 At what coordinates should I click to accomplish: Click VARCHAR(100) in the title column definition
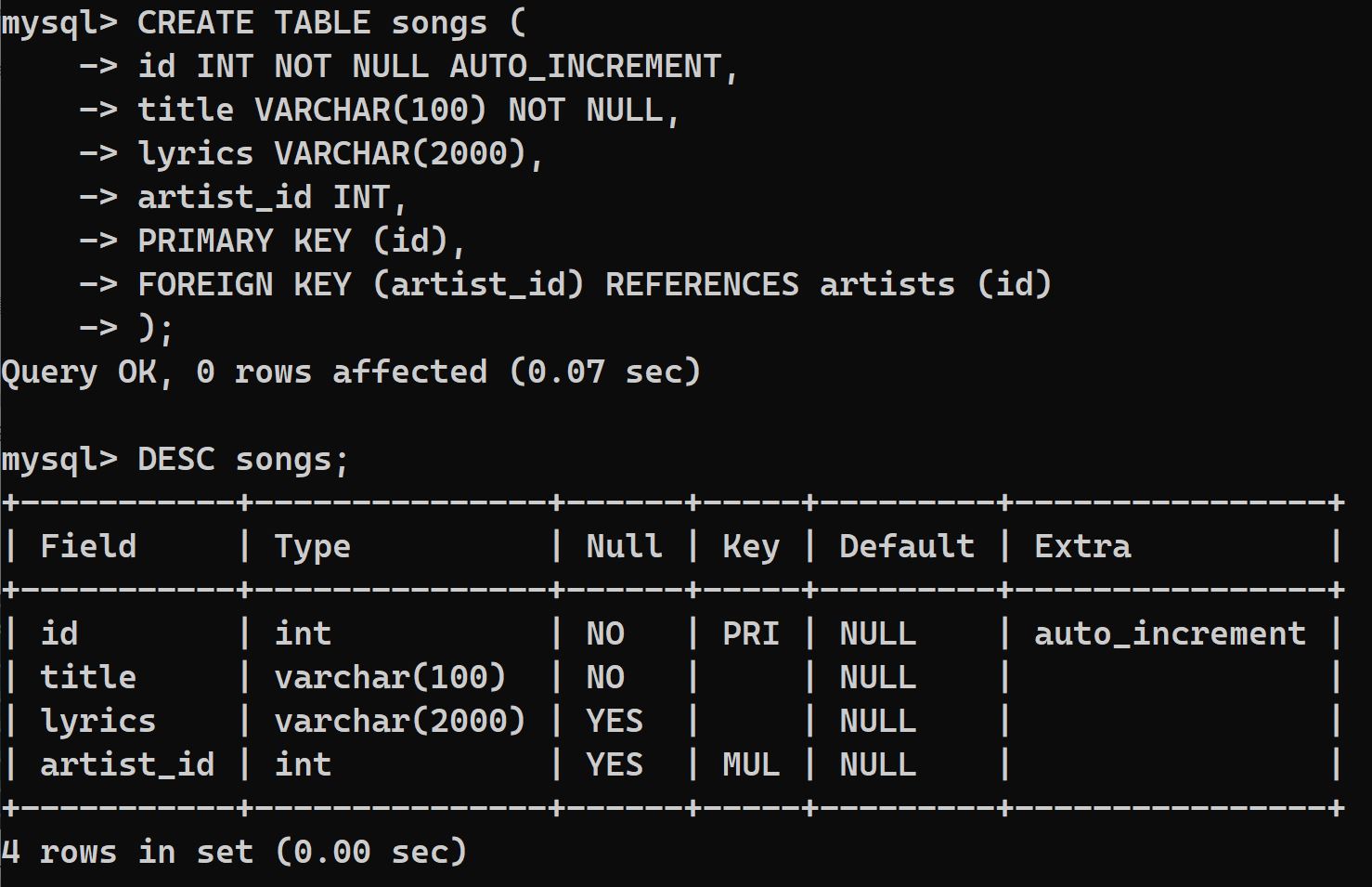click(x=370, y=111)
